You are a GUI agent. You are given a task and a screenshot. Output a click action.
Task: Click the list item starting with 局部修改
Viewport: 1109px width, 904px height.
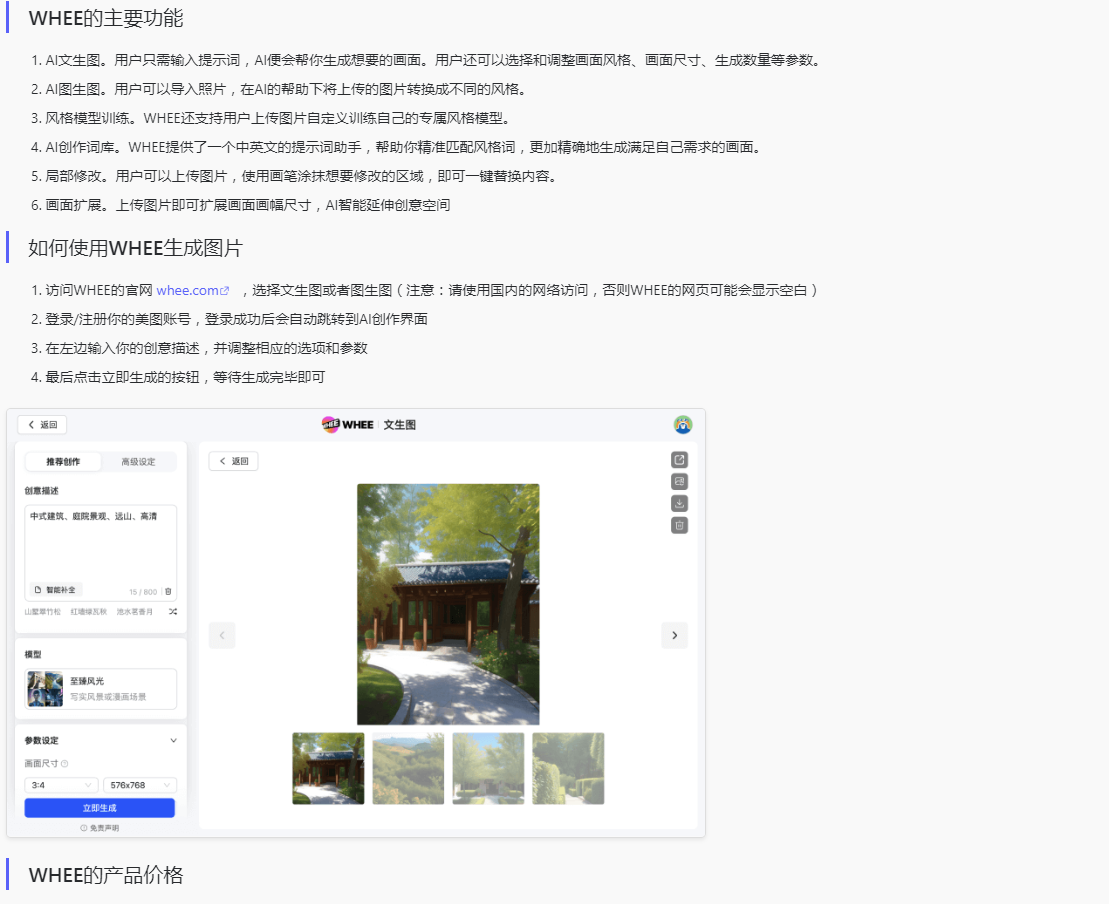[x=301, y=176]
